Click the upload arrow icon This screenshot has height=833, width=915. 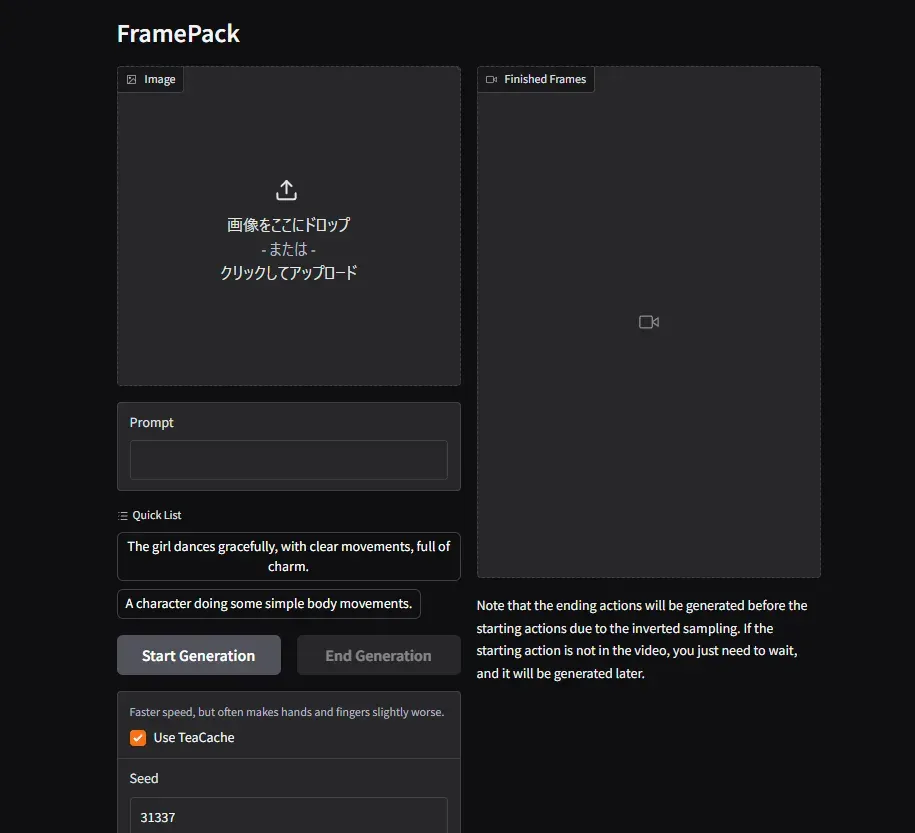point(287,190)
